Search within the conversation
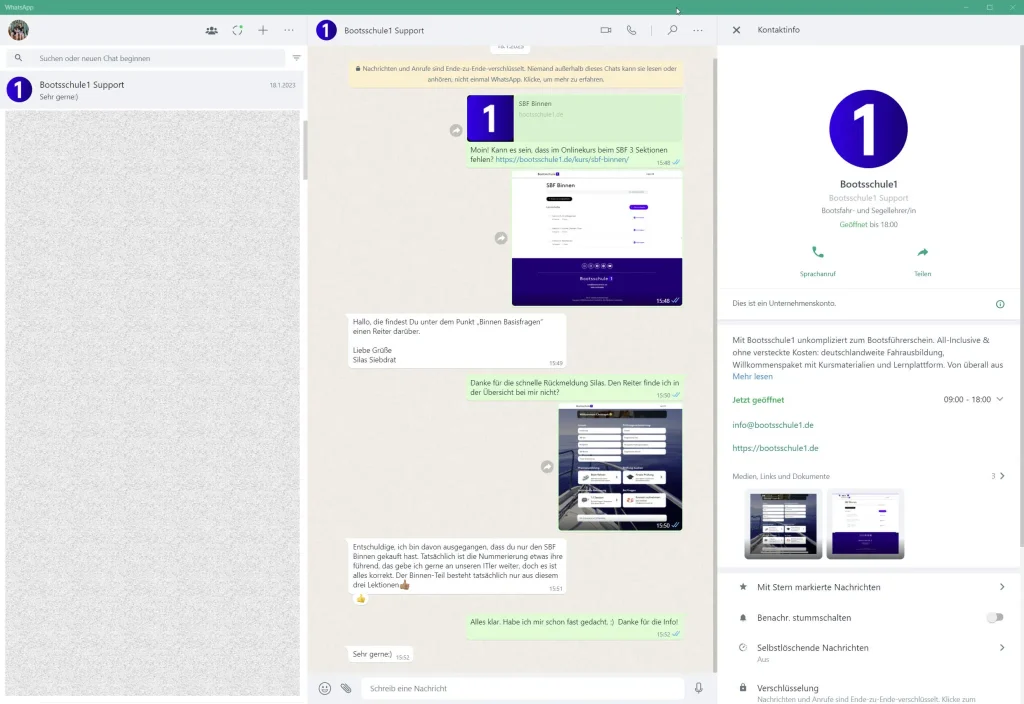The width and height of the screenshot is (1024, 704). coord(672,30)
